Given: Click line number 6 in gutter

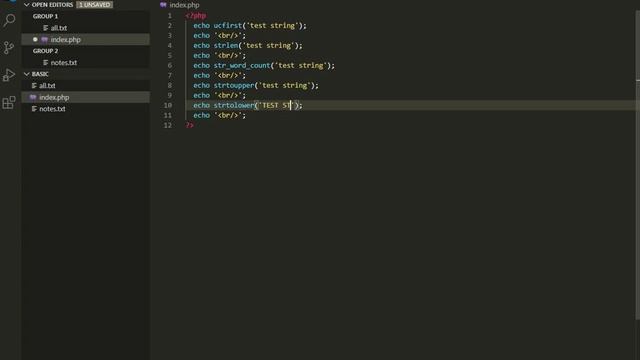Looking at the screenshot, I should [170, 65].
